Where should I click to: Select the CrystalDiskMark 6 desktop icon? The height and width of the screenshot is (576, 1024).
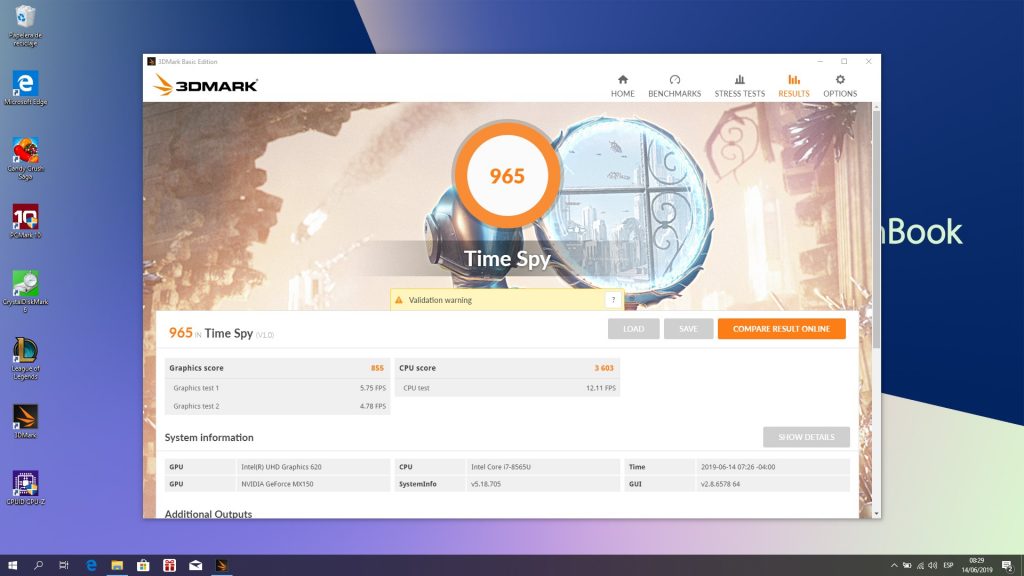click(25, 286)
